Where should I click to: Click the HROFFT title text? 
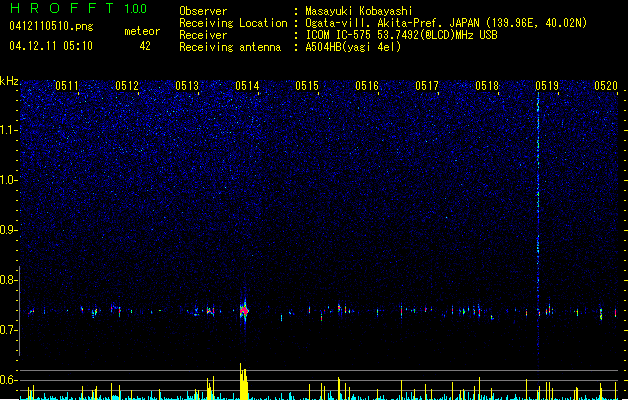tap(61, 8)
